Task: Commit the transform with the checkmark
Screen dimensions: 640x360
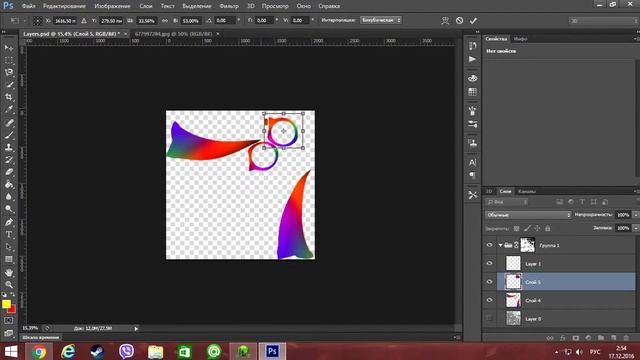Action: [x=473, y=20]
